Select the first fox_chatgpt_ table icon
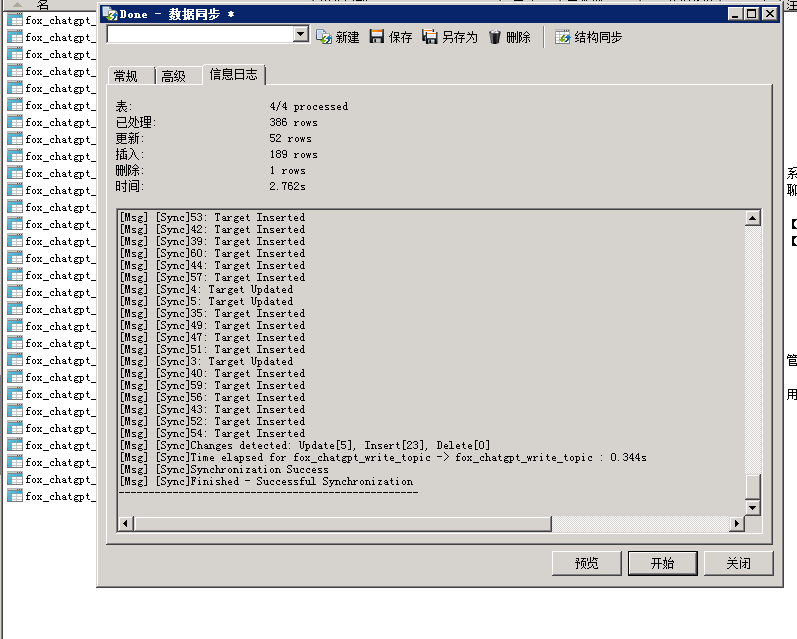Image resolution: width=797 pixels, height=639 pixels. click(x=15, y=20)
